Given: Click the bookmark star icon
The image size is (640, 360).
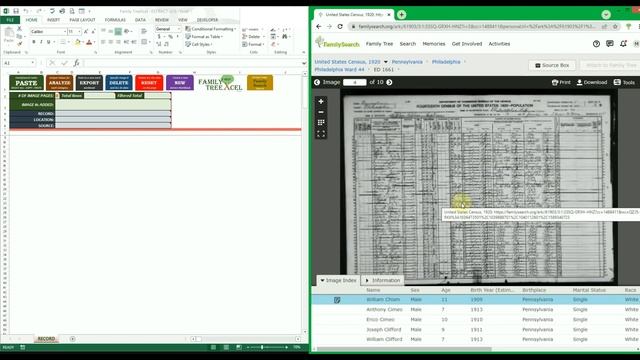Looking at the screenshot, I should point(615,27).
